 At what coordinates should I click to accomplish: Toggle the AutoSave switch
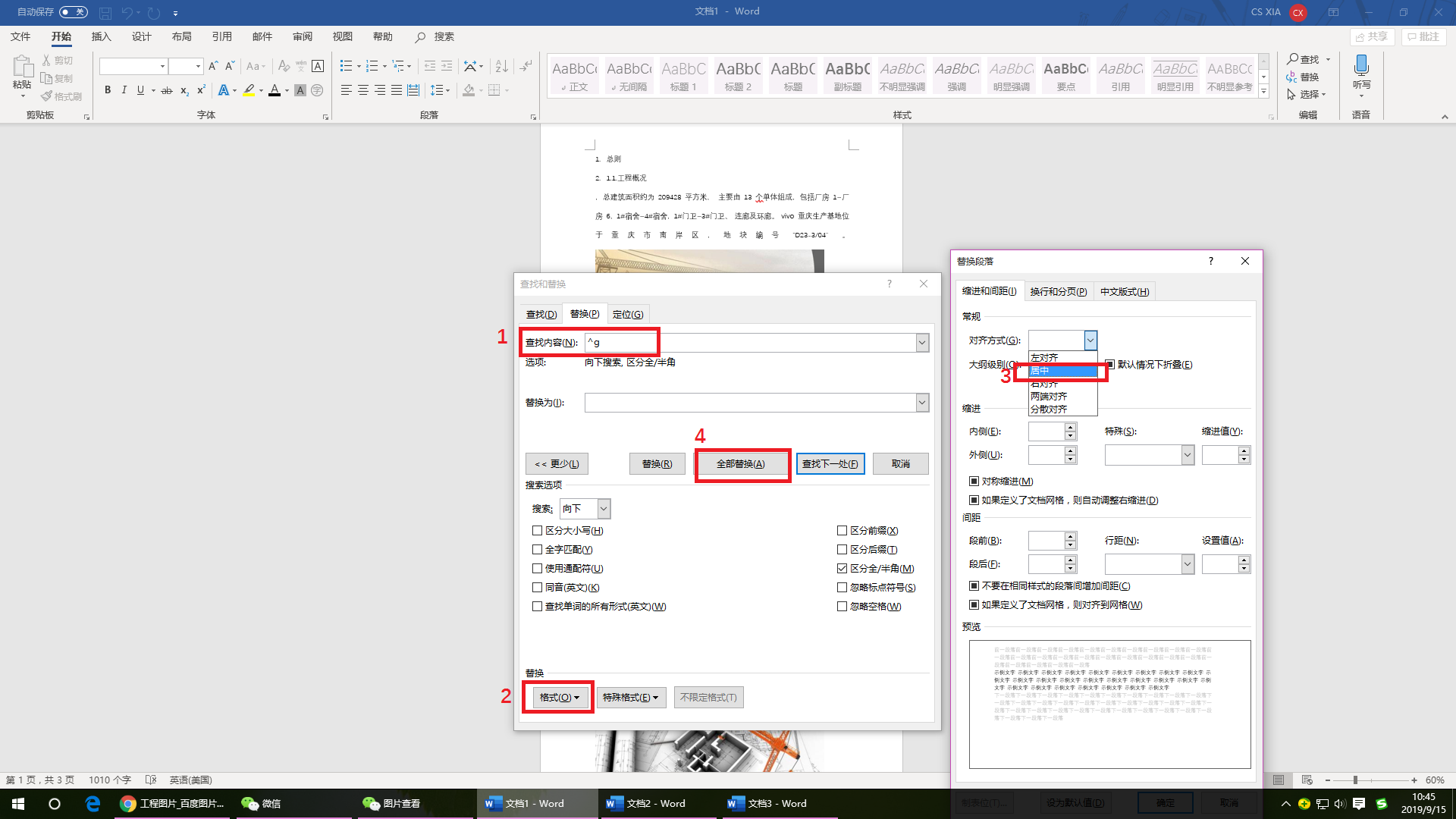pyautogui.click(x=74, y=12)
